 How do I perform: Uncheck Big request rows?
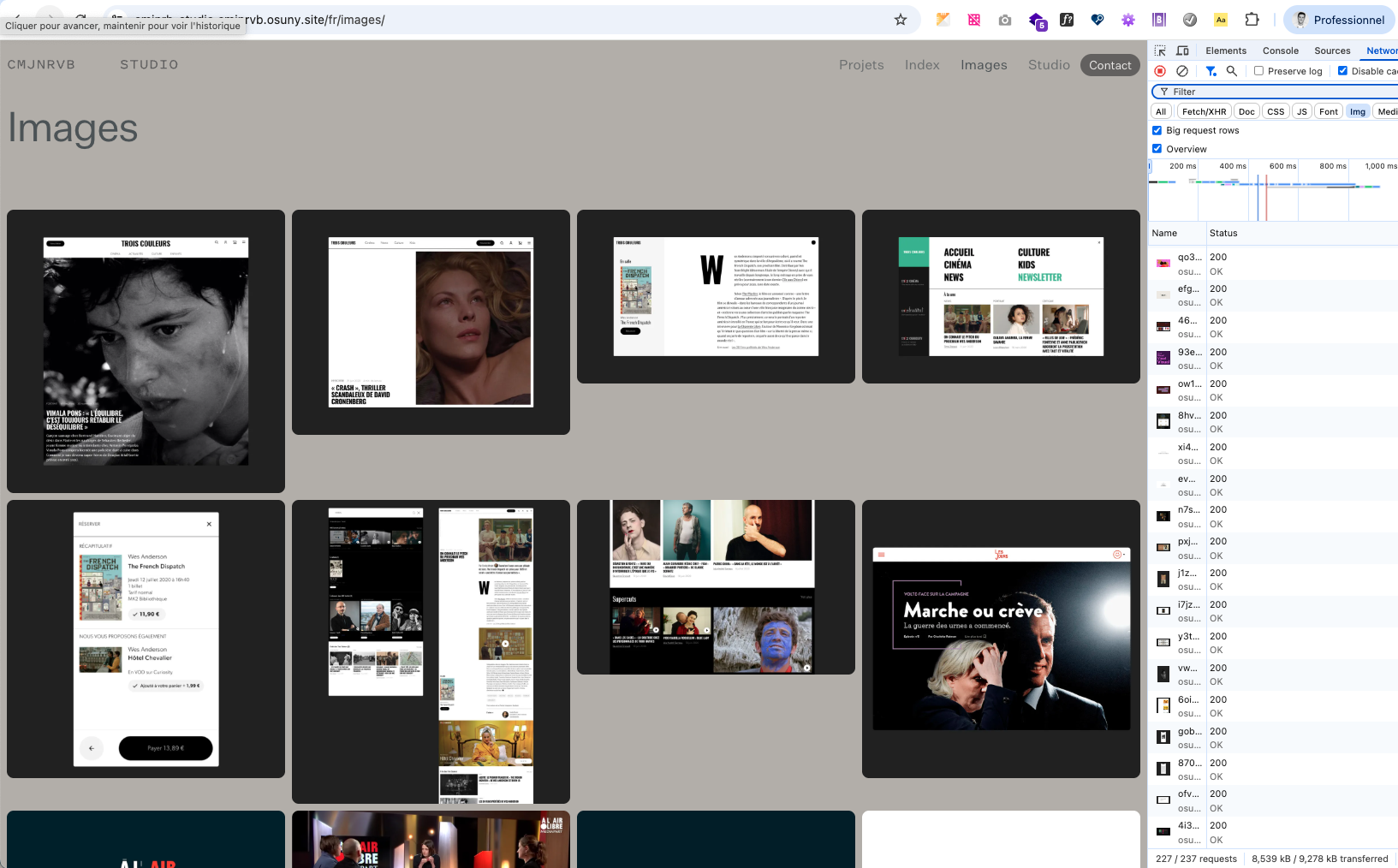[1157, 130]
